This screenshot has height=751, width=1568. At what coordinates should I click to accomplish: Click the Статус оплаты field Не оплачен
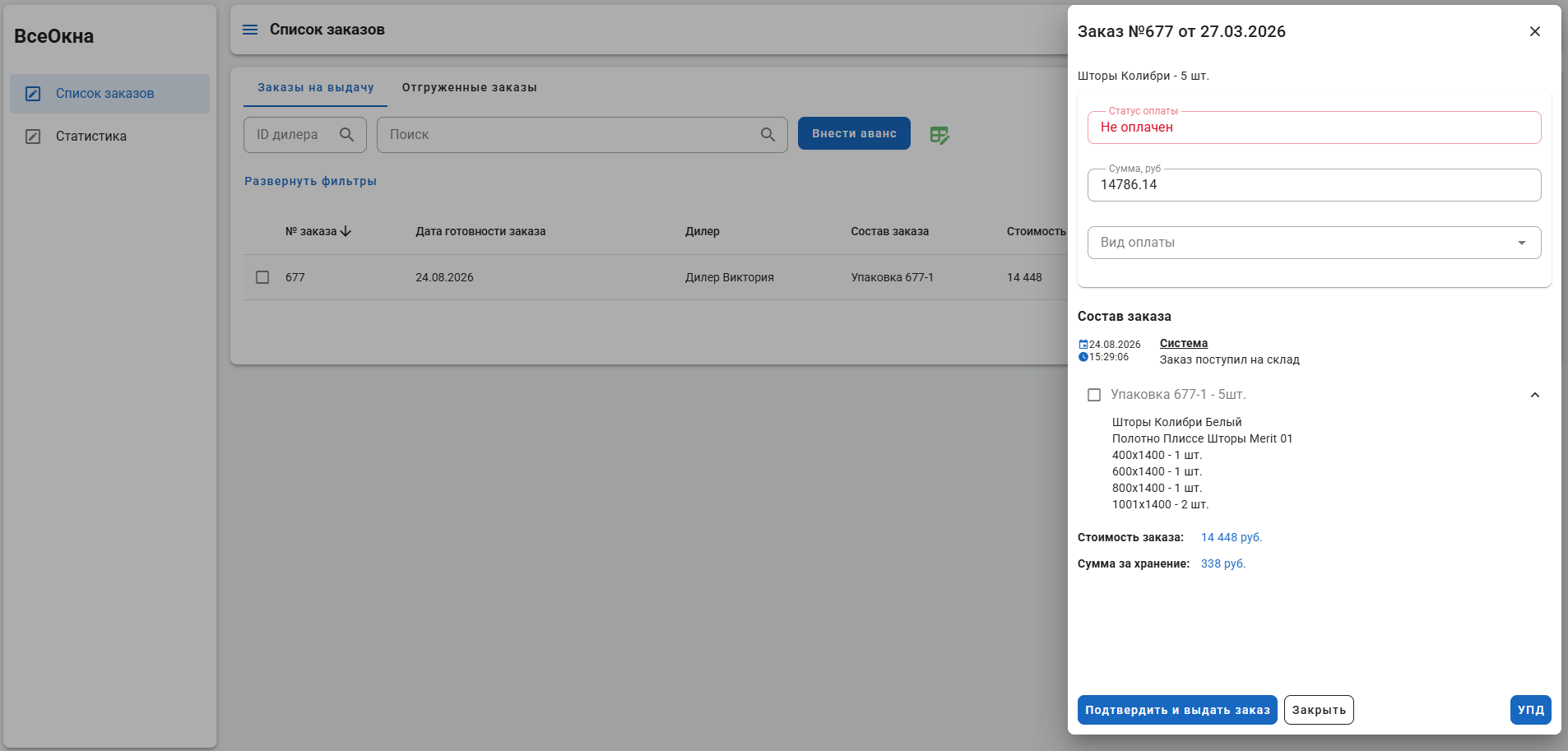[x=1315, y=127]
